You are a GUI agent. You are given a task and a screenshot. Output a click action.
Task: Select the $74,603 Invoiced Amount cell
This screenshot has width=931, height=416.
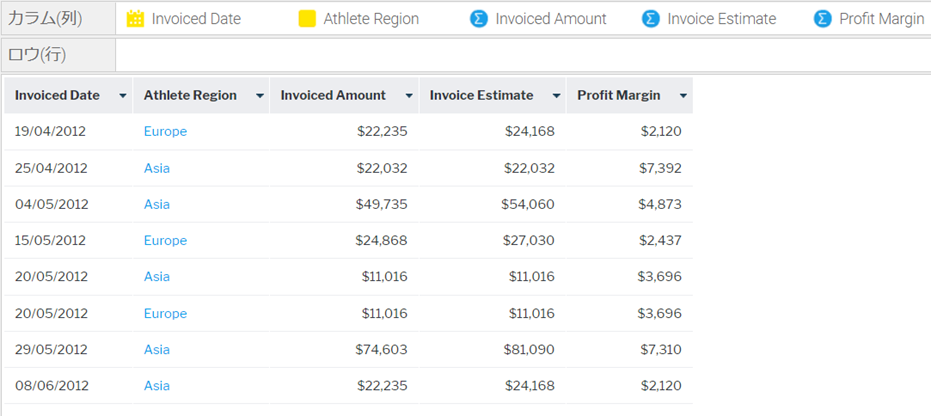[381, 349]
